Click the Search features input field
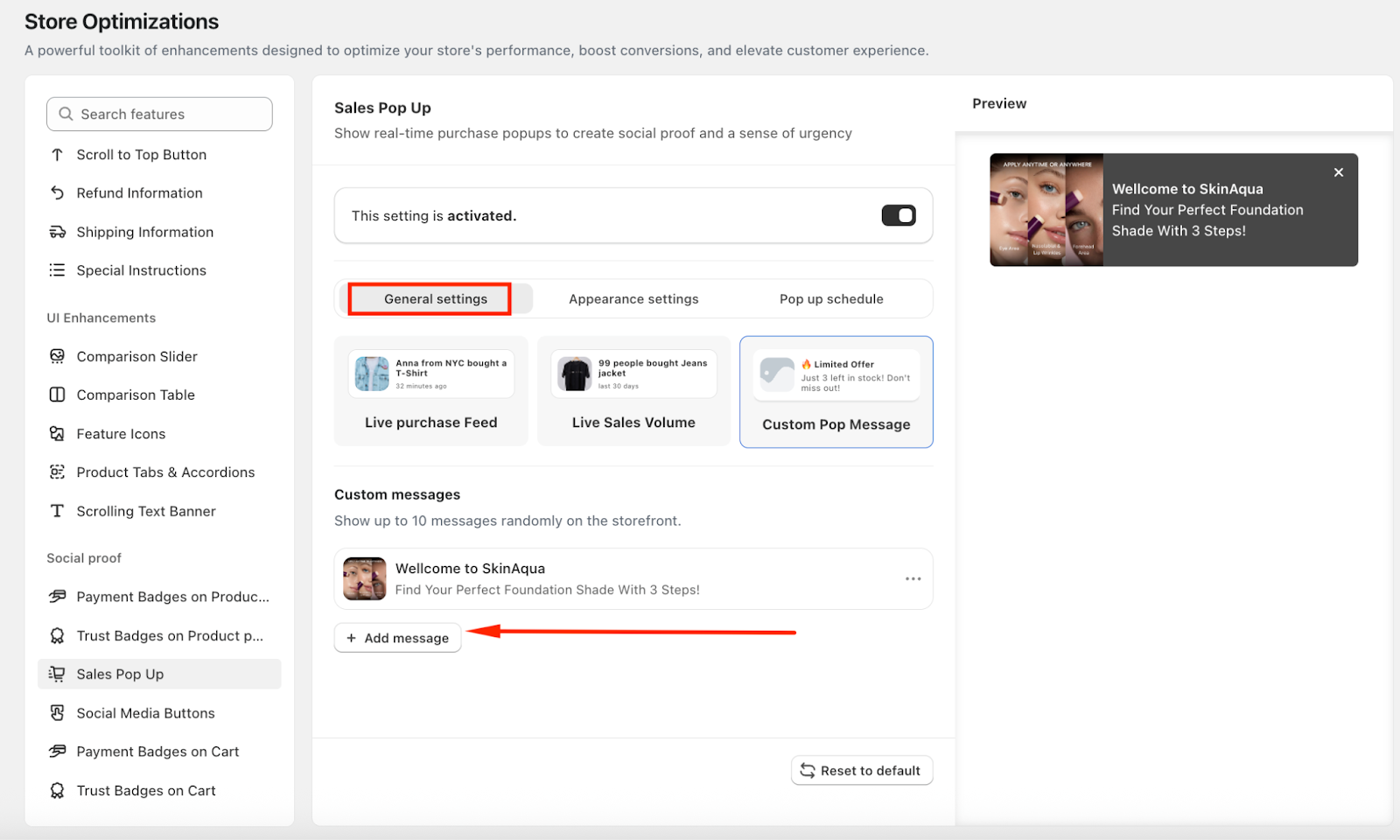This screenshot has width=1400, height=840. coord(159,114)
